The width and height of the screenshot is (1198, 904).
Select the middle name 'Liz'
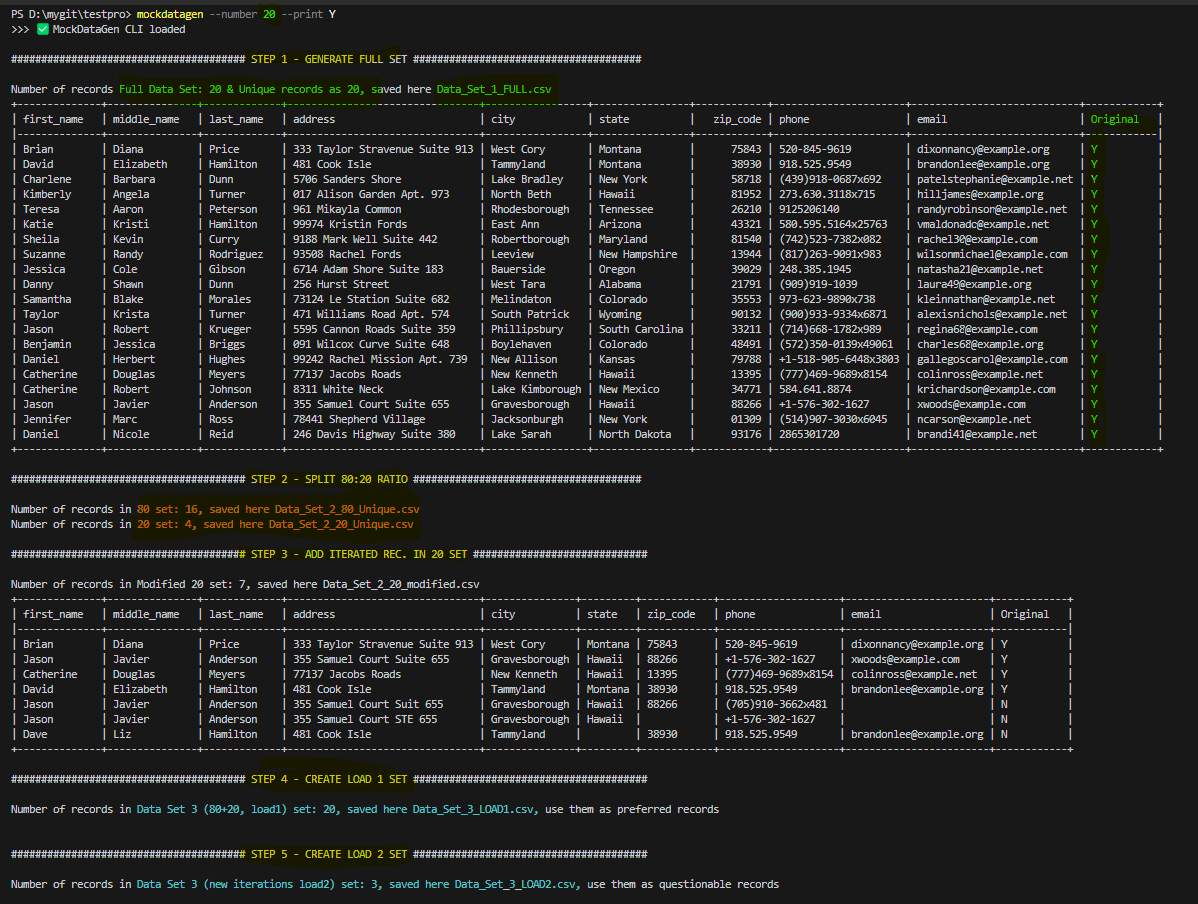pyautogui.click(x=121, y=734)
